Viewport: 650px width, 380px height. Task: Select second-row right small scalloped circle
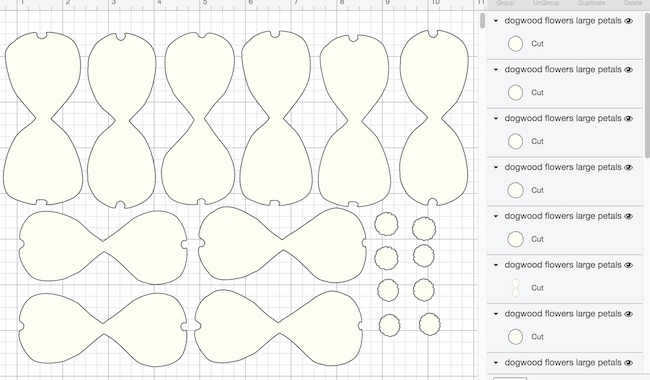[424, 255]
